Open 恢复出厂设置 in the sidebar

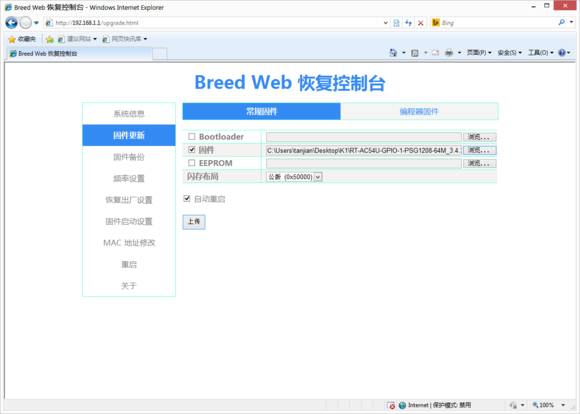tap(129, 200)
